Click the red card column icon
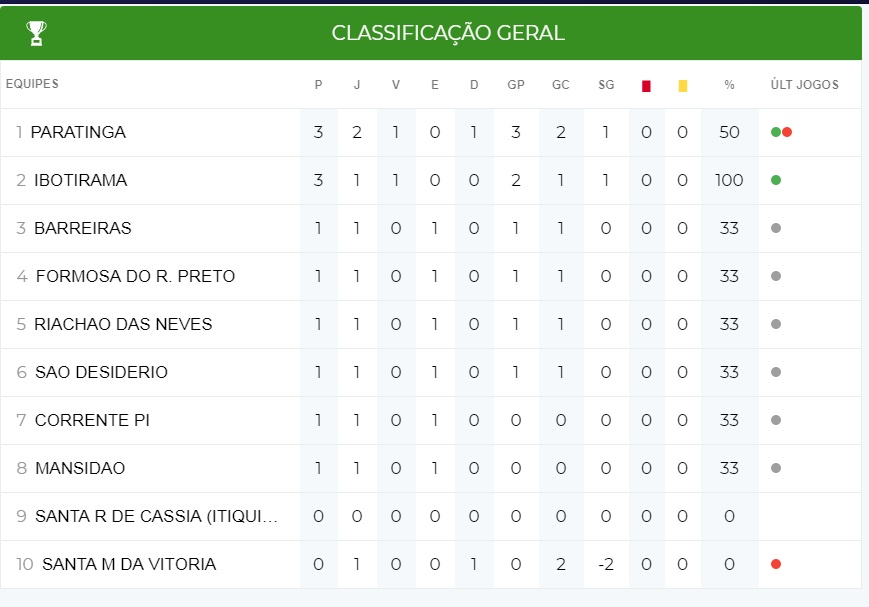 coord(646,86)
